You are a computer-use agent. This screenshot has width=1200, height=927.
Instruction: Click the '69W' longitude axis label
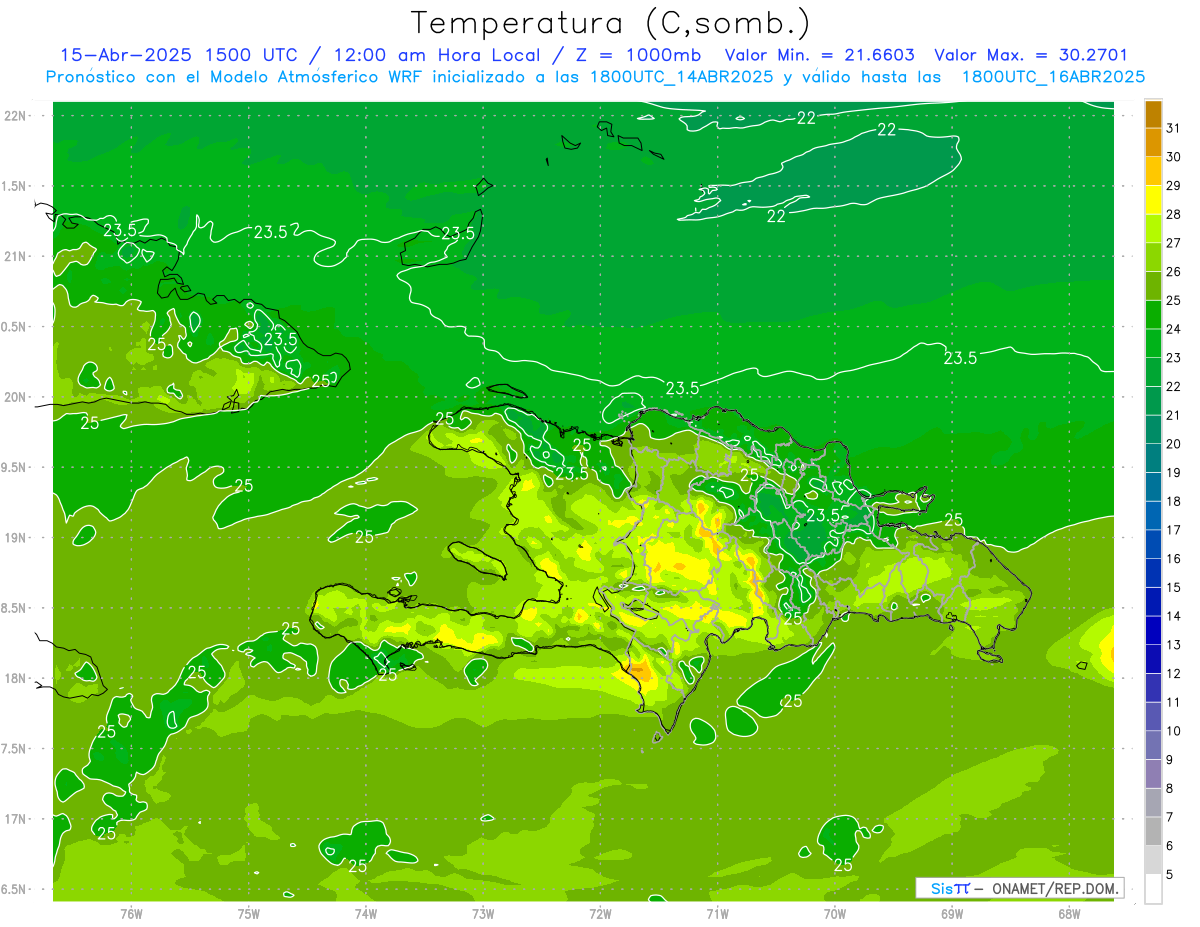952,914
